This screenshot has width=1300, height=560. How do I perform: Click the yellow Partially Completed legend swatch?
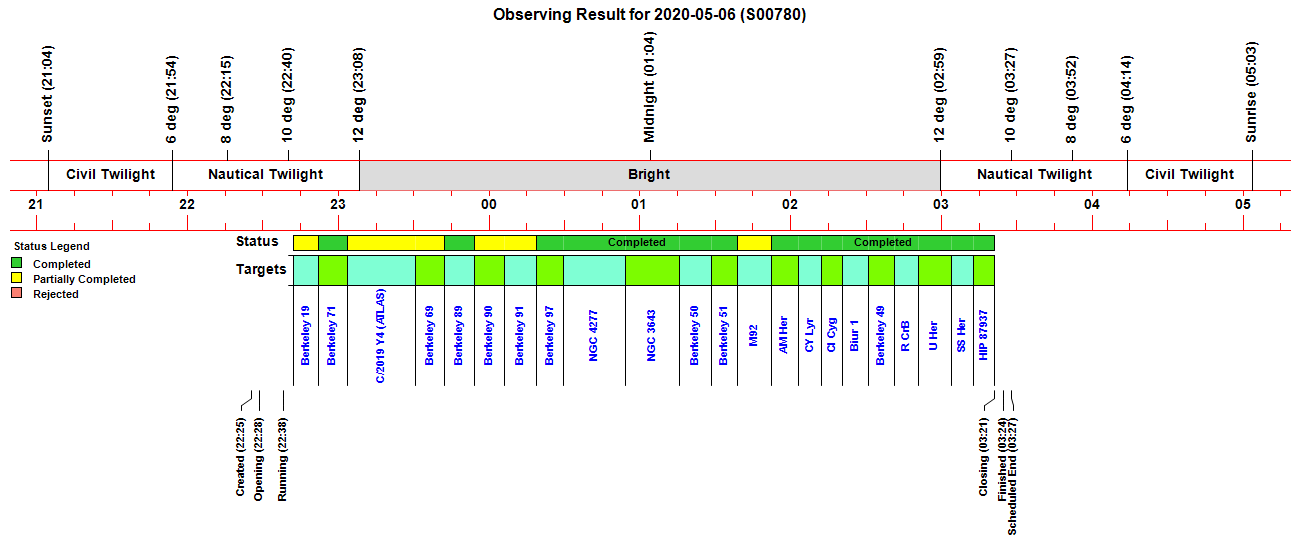(16, 279)
